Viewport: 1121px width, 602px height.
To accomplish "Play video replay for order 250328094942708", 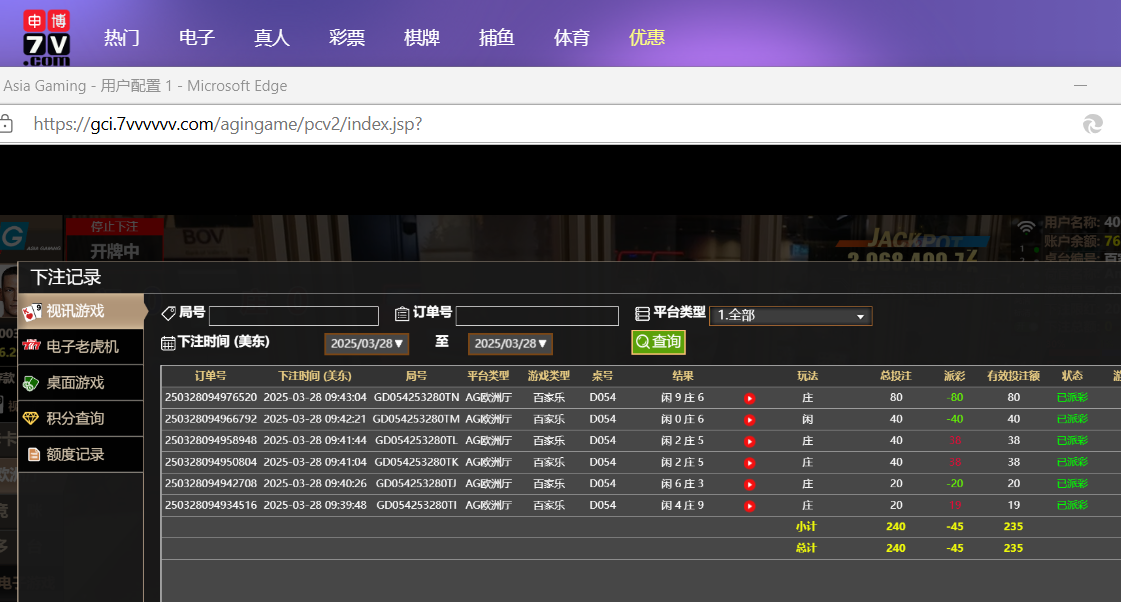I will pyautogui.click(x=749, y=484).
